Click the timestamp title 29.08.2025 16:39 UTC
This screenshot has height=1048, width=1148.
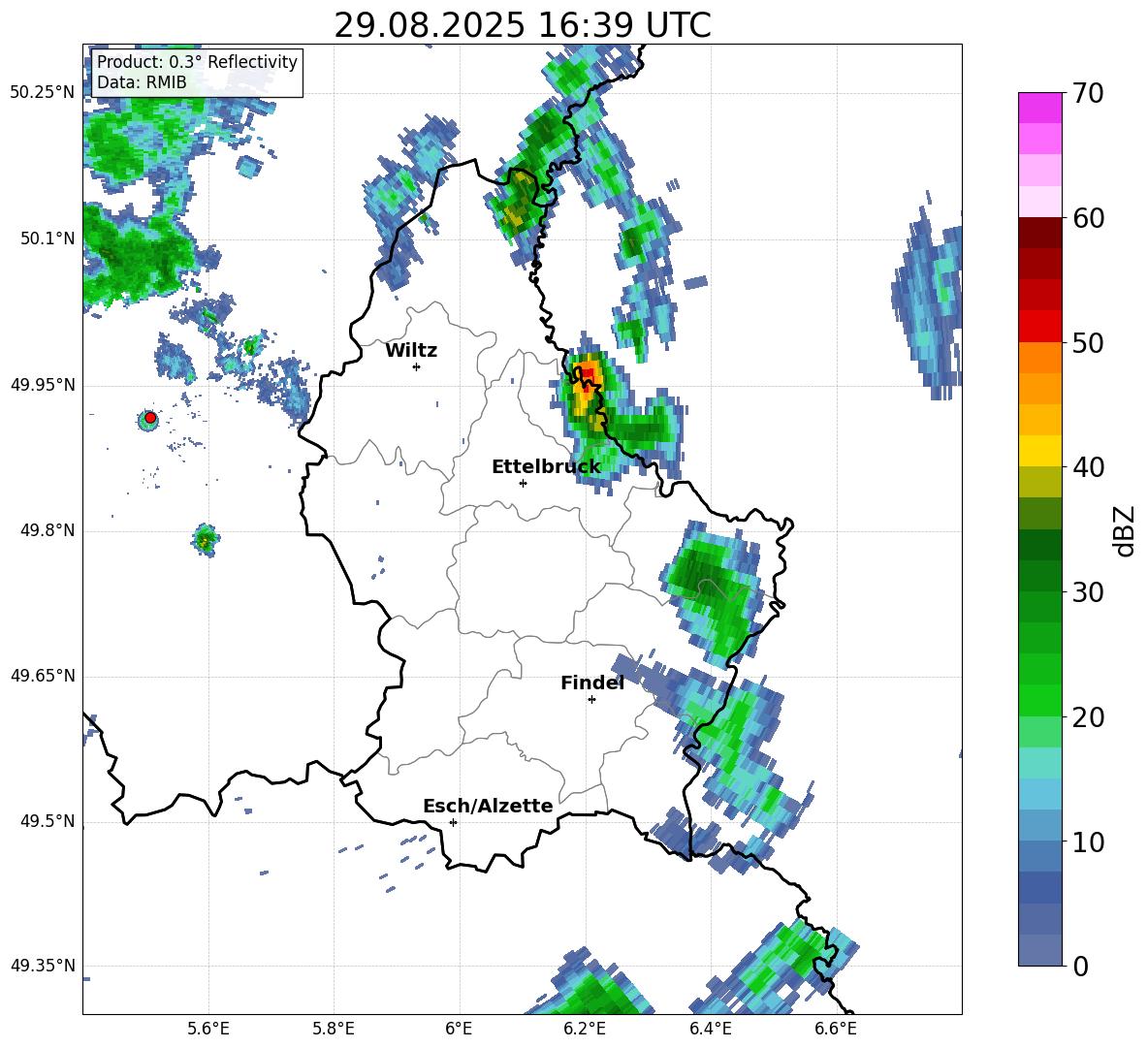[522, 25]
